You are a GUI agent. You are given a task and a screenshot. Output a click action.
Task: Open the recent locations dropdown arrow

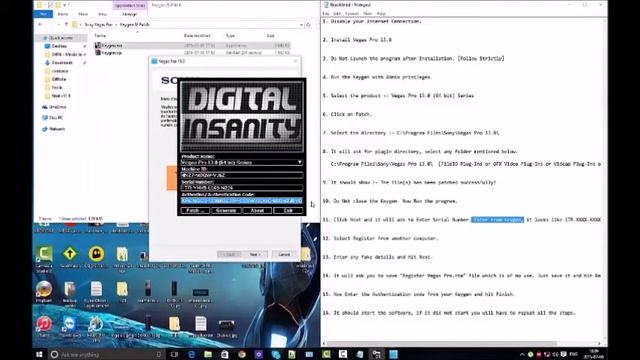[x=58, y=24]
